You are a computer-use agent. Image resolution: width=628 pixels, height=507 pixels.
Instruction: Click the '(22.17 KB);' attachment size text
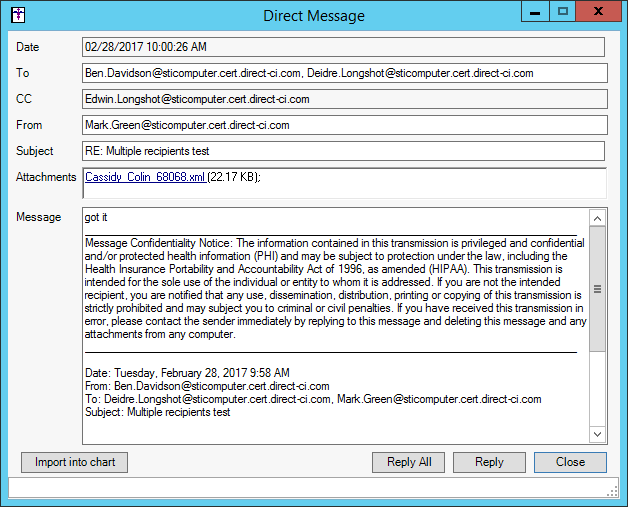coord(234,177)
